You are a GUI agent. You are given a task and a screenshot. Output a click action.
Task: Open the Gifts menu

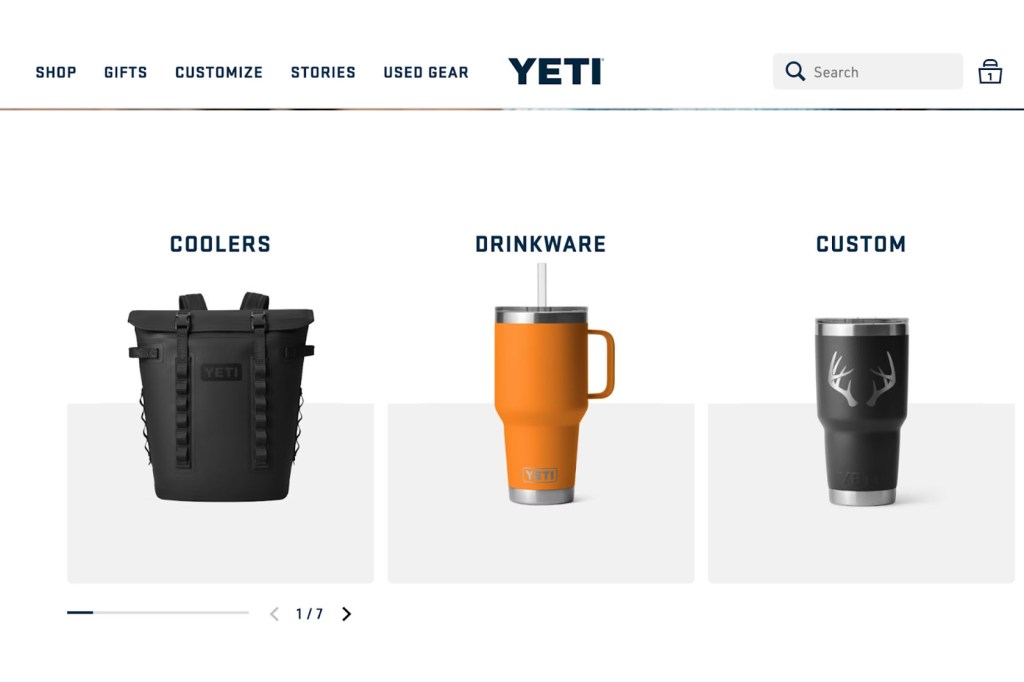click(125, 72)
